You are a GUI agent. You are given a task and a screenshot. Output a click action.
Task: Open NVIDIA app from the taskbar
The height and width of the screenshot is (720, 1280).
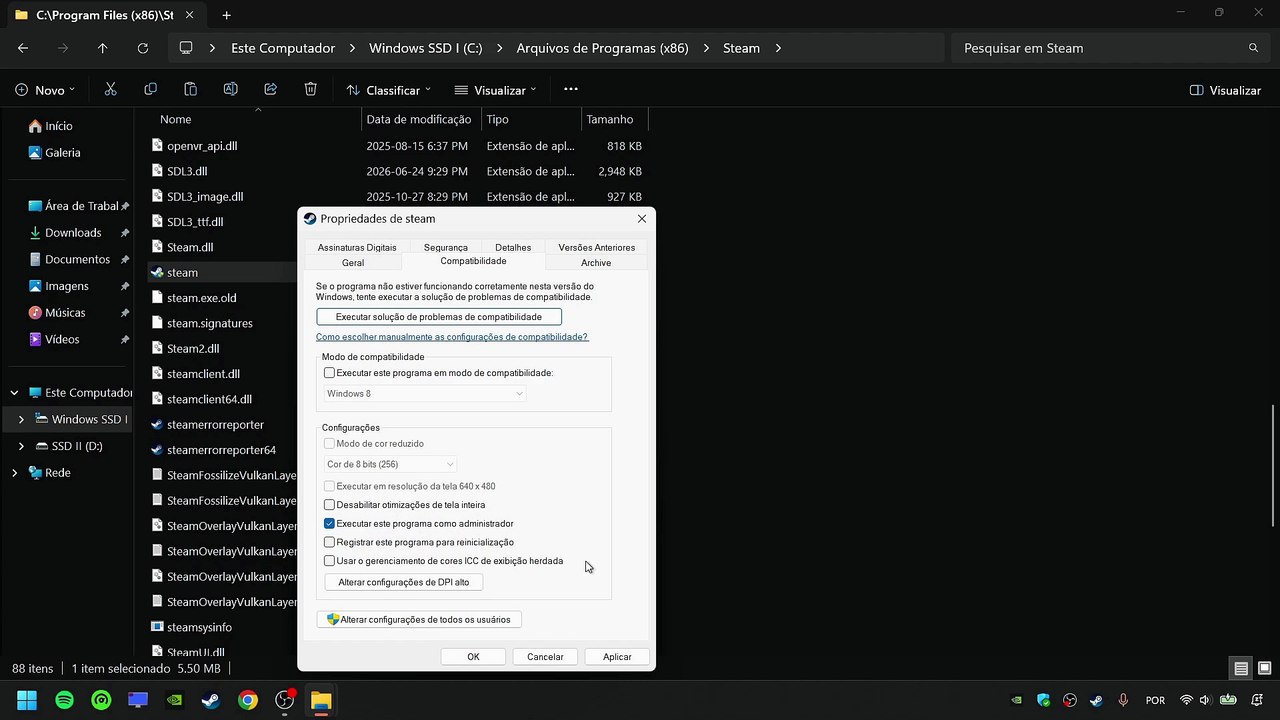[174, 700]
